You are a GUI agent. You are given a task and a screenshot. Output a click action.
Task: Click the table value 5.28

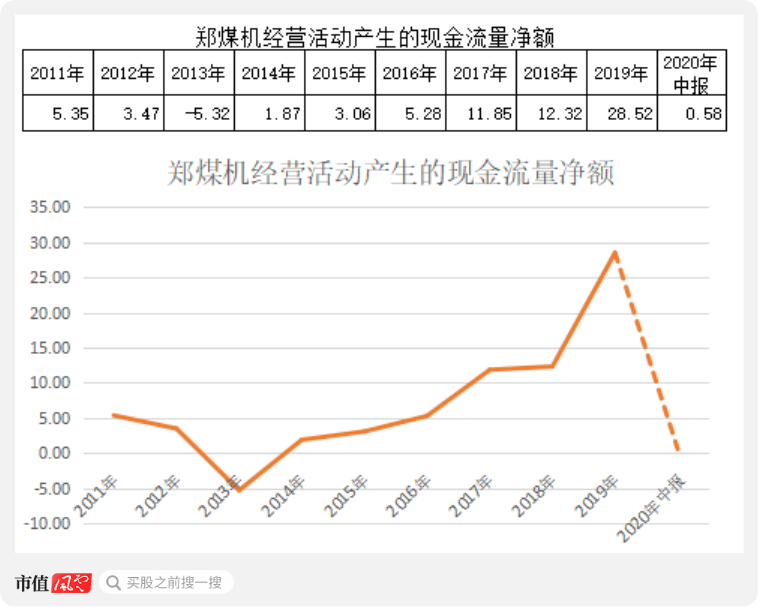pos(424,114)
